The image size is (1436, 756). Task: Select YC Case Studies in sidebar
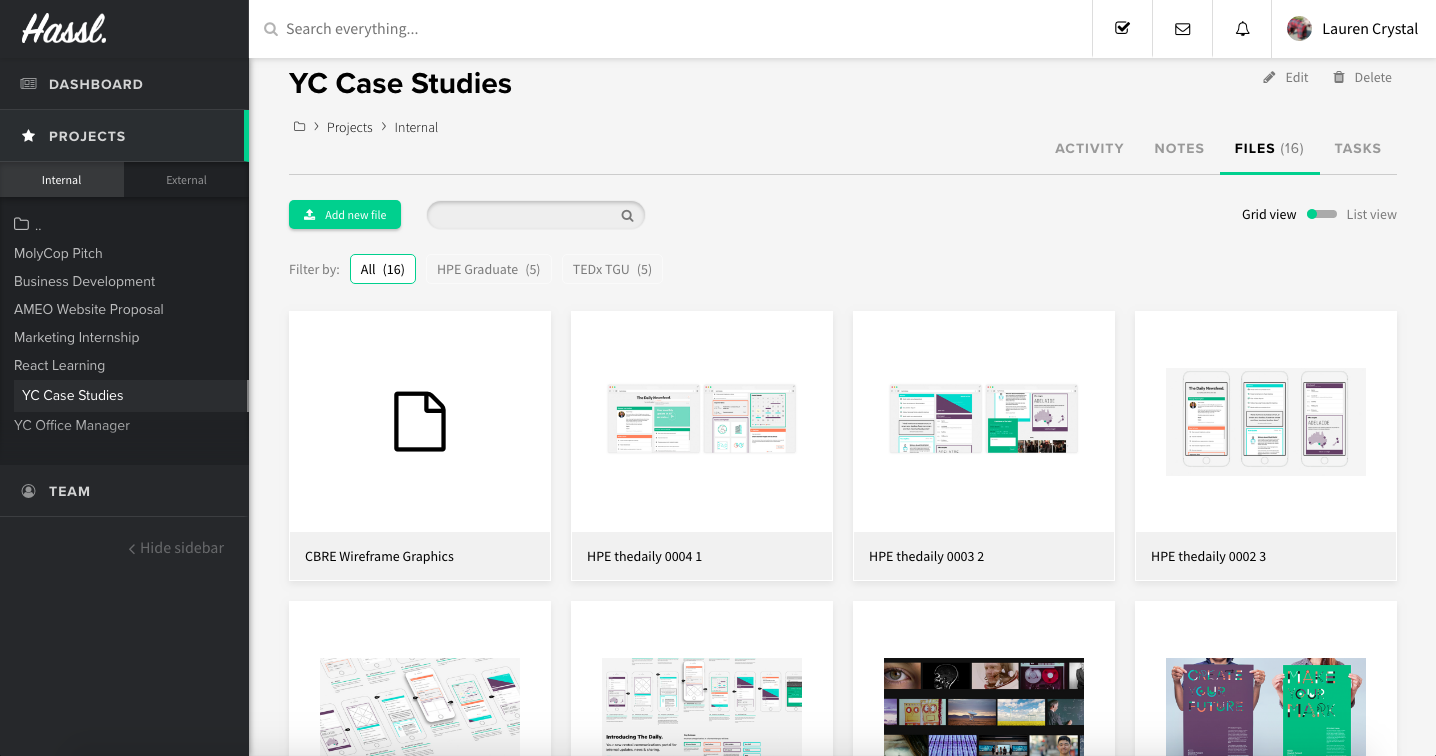(x=73, y=395)
